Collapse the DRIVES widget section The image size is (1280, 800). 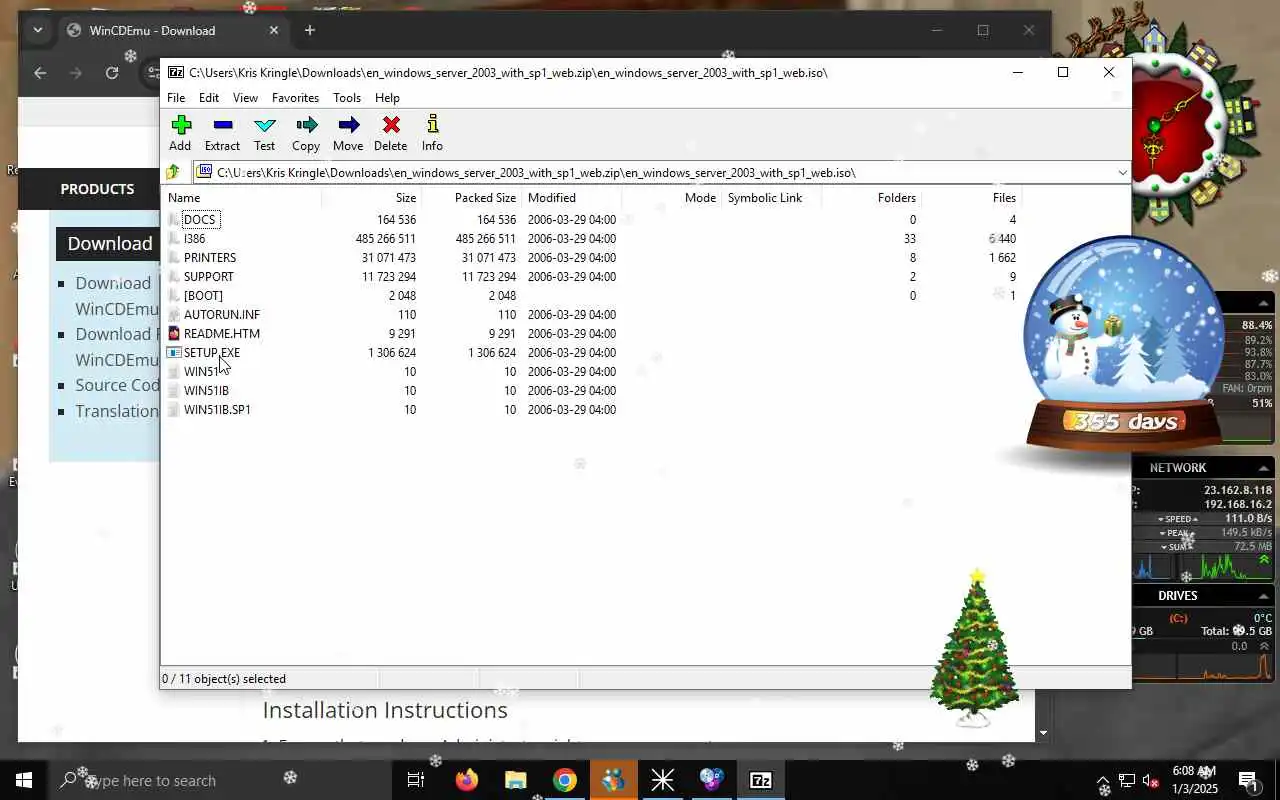click(x=1263, y=596)
